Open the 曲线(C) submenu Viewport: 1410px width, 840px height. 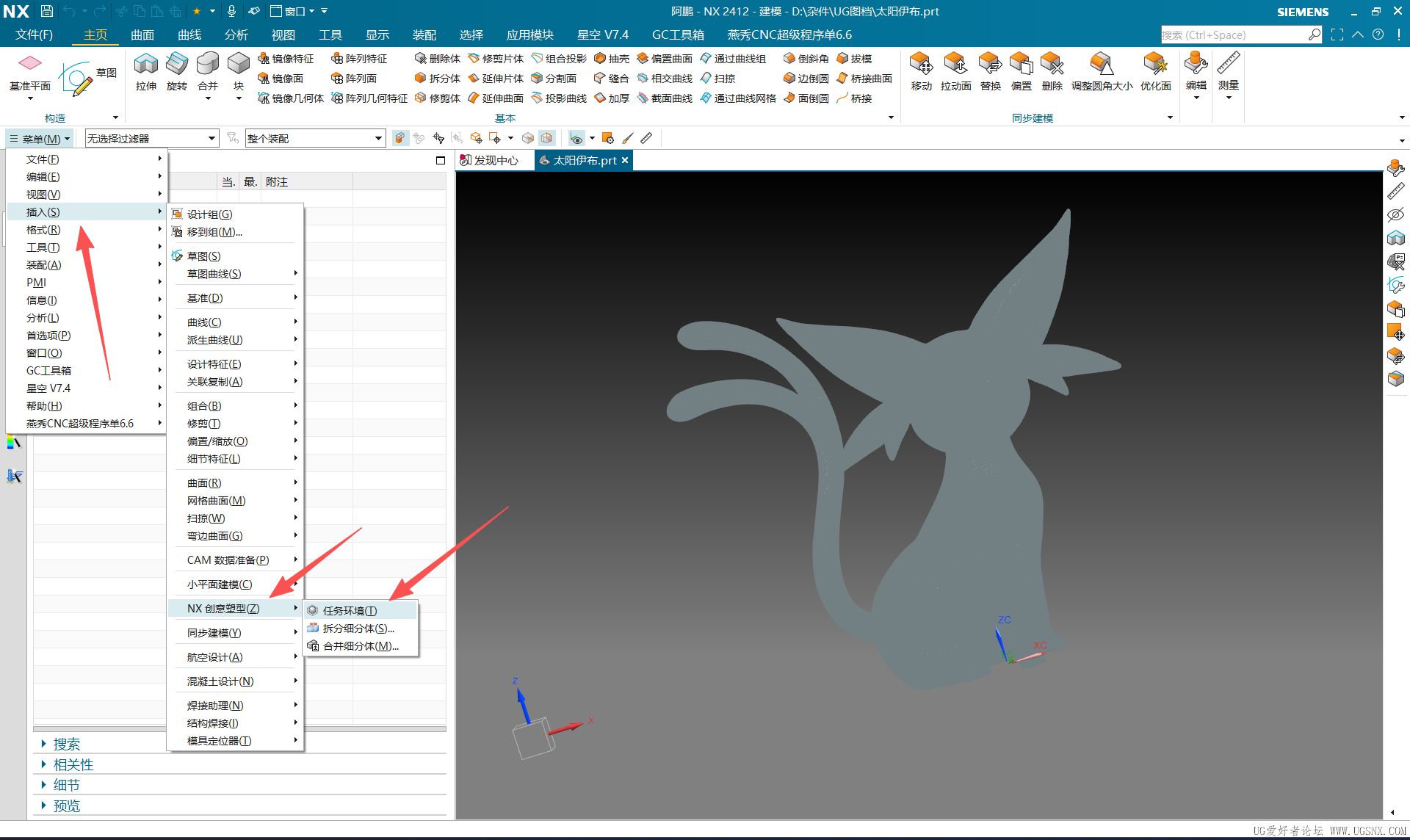[x=235, y=322]
